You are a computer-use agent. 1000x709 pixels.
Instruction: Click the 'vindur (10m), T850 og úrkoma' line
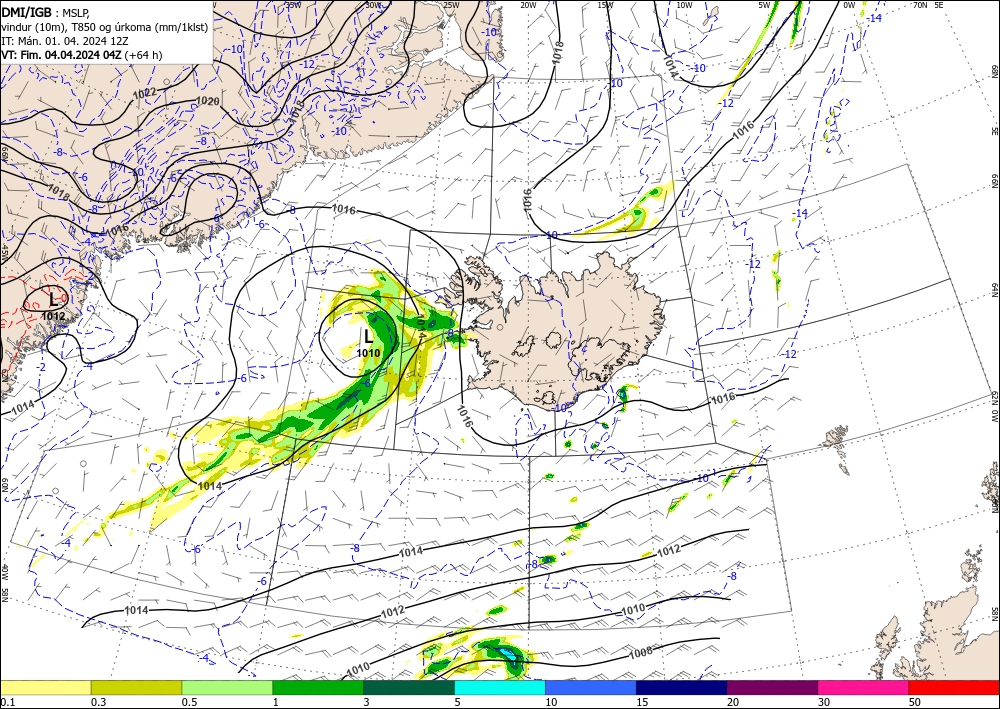[105, 26]
